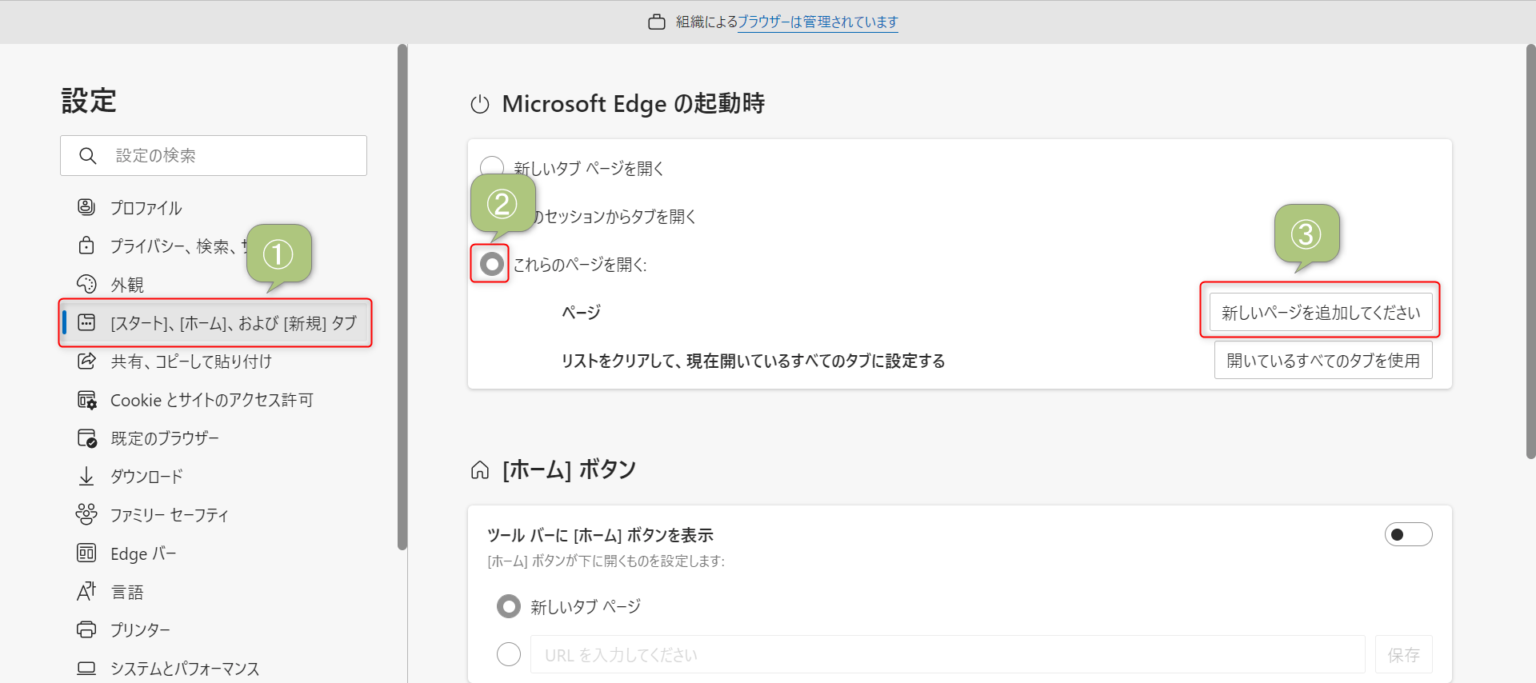Open the ブラウザーは管理されています link
This screenshot has height=683, width=1536.
tap(817, 22)
